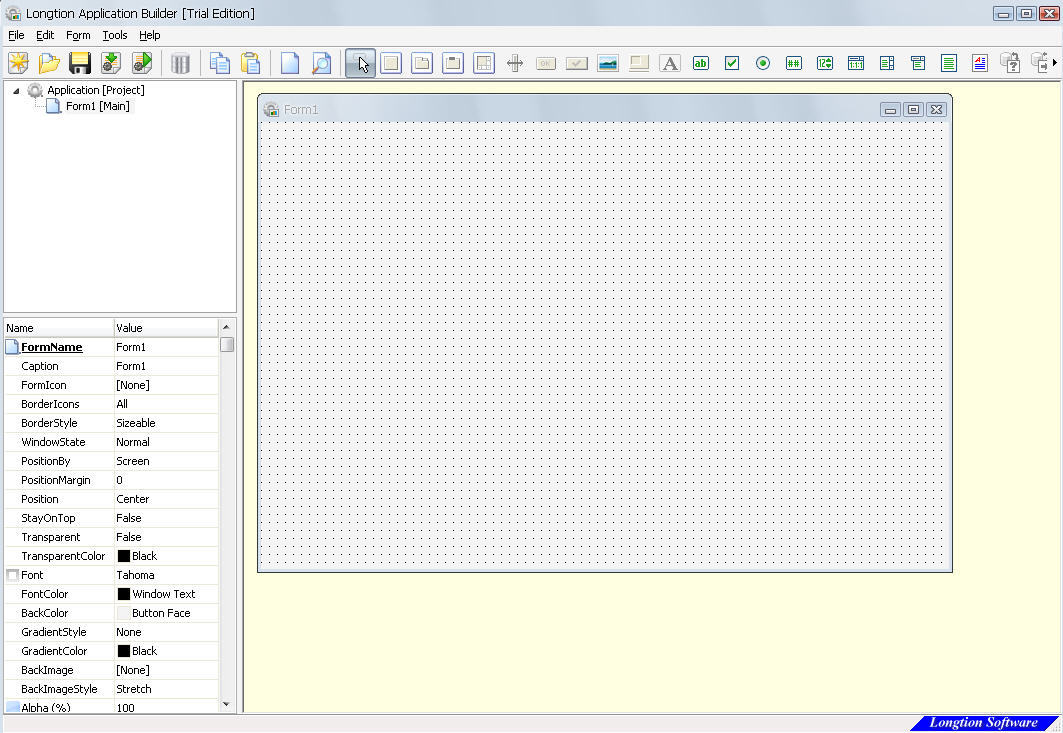Open an existing project from the toolbar
The height and width of the screenshot is (733, 1063).
pyautogui.click(x=50, y=62)
